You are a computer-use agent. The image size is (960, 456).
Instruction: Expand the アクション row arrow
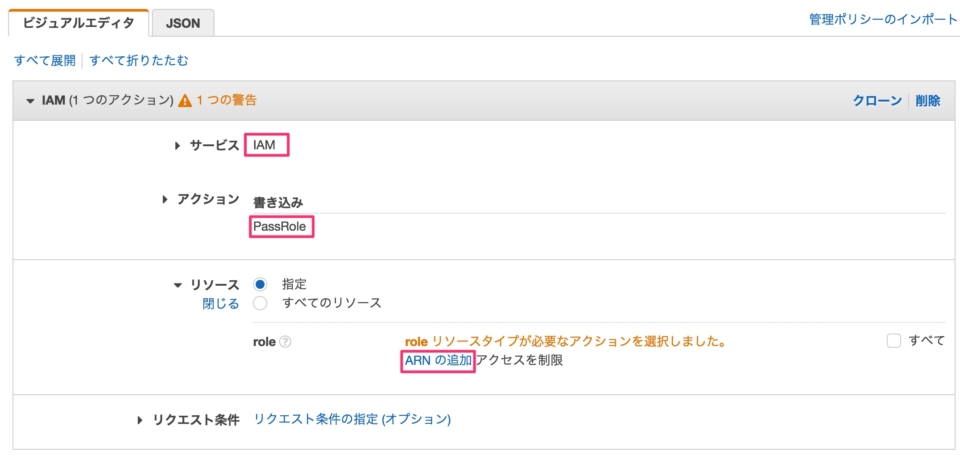tap(165, 200)
